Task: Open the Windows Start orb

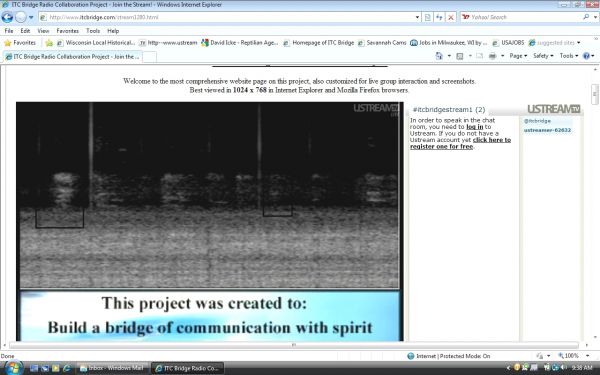Action: 13,368
